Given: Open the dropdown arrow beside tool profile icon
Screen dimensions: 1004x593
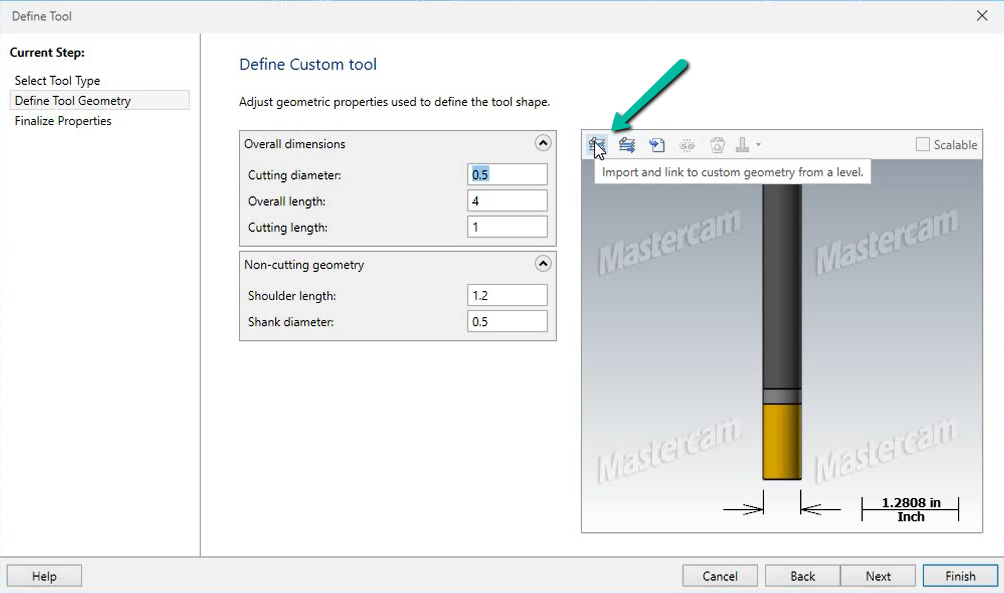Looking at the screenshot, I should click(758, 145).
